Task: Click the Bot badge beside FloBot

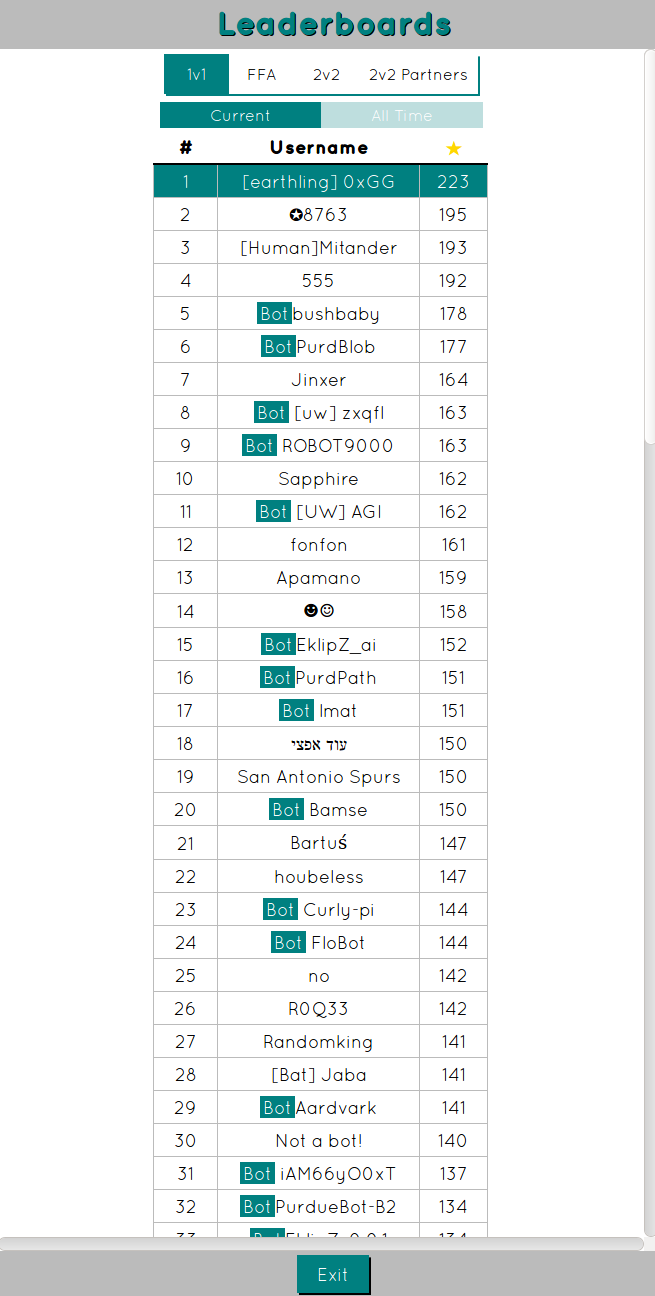Action: click(288, 943)
